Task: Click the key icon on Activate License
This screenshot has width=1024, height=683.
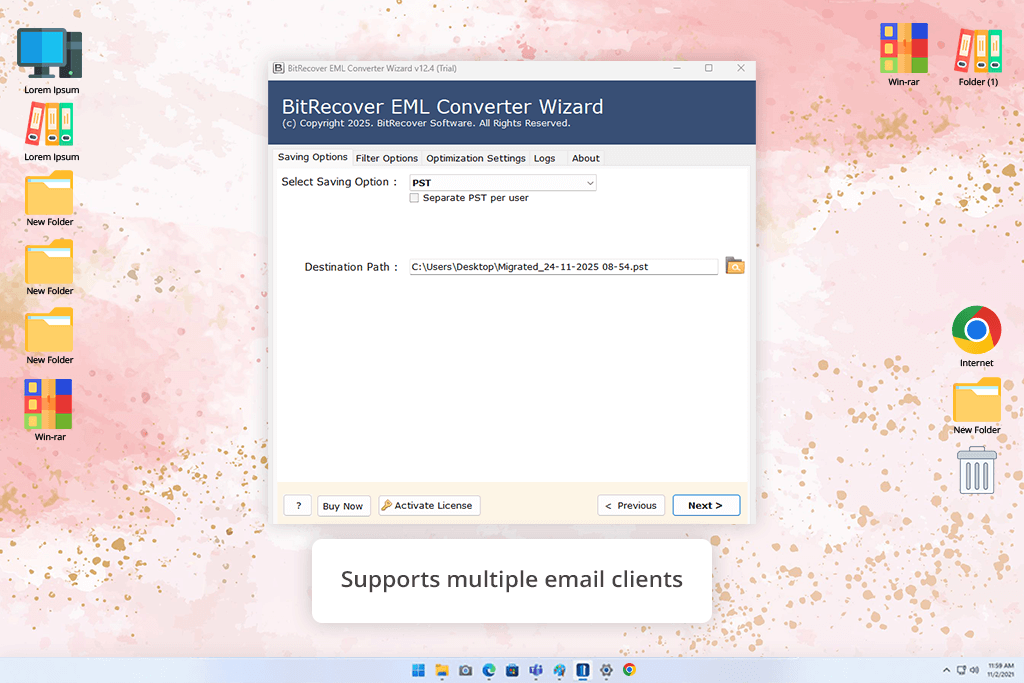Action: [x=387, y=505]
